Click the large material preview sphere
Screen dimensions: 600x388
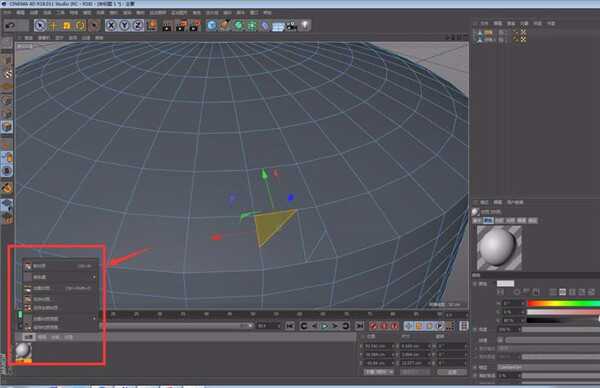499,248
